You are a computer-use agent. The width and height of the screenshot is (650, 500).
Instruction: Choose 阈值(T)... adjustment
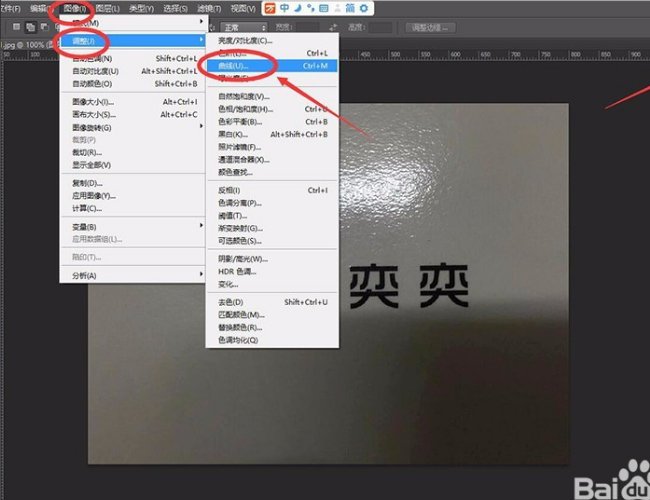coord(272,216)
